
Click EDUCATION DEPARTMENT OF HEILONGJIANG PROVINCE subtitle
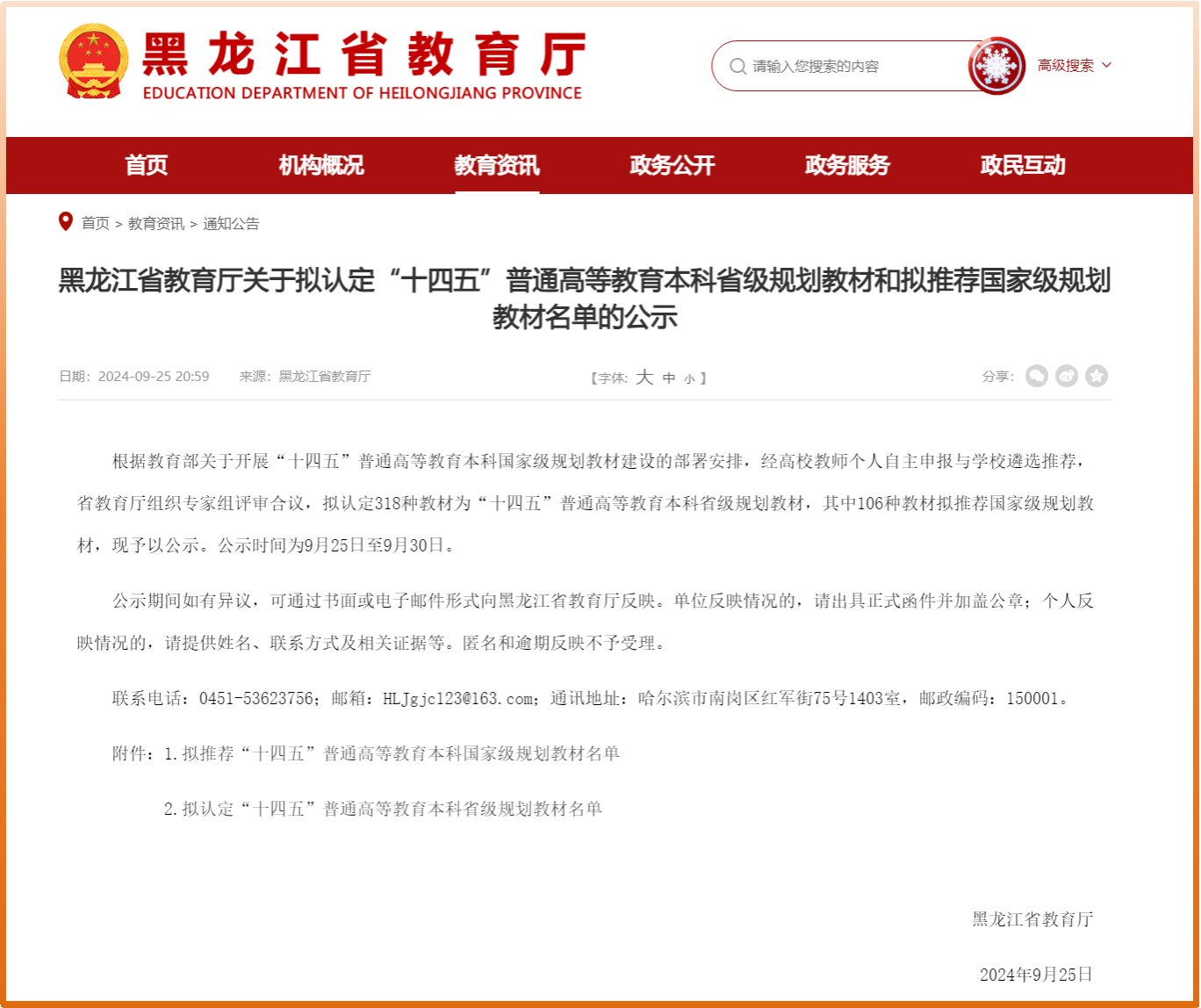(x=362, y=92)
